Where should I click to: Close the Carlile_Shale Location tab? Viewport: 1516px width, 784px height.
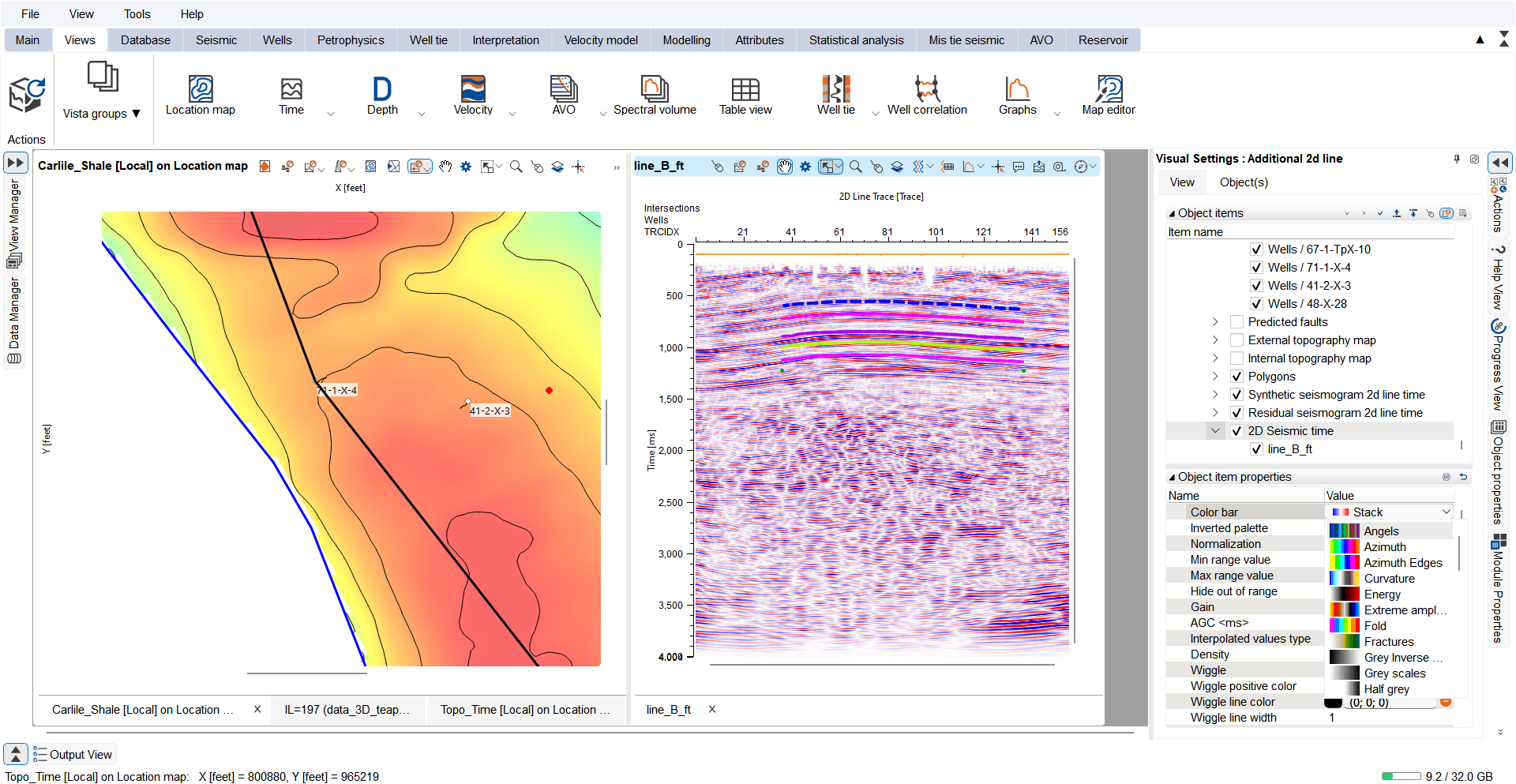point(257,710)
